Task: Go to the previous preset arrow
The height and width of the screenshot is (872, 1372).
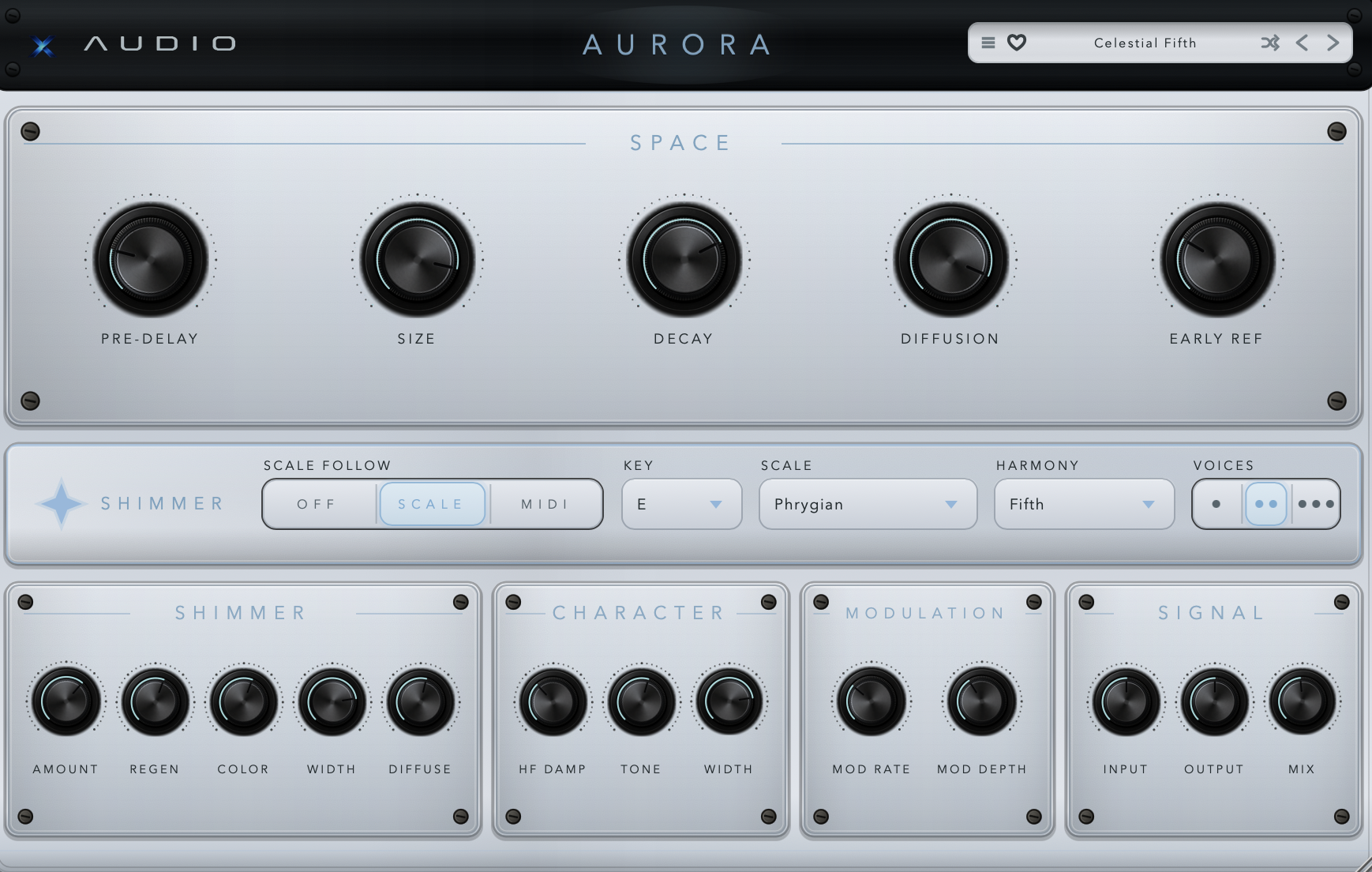Action: tap(1303, 43)
